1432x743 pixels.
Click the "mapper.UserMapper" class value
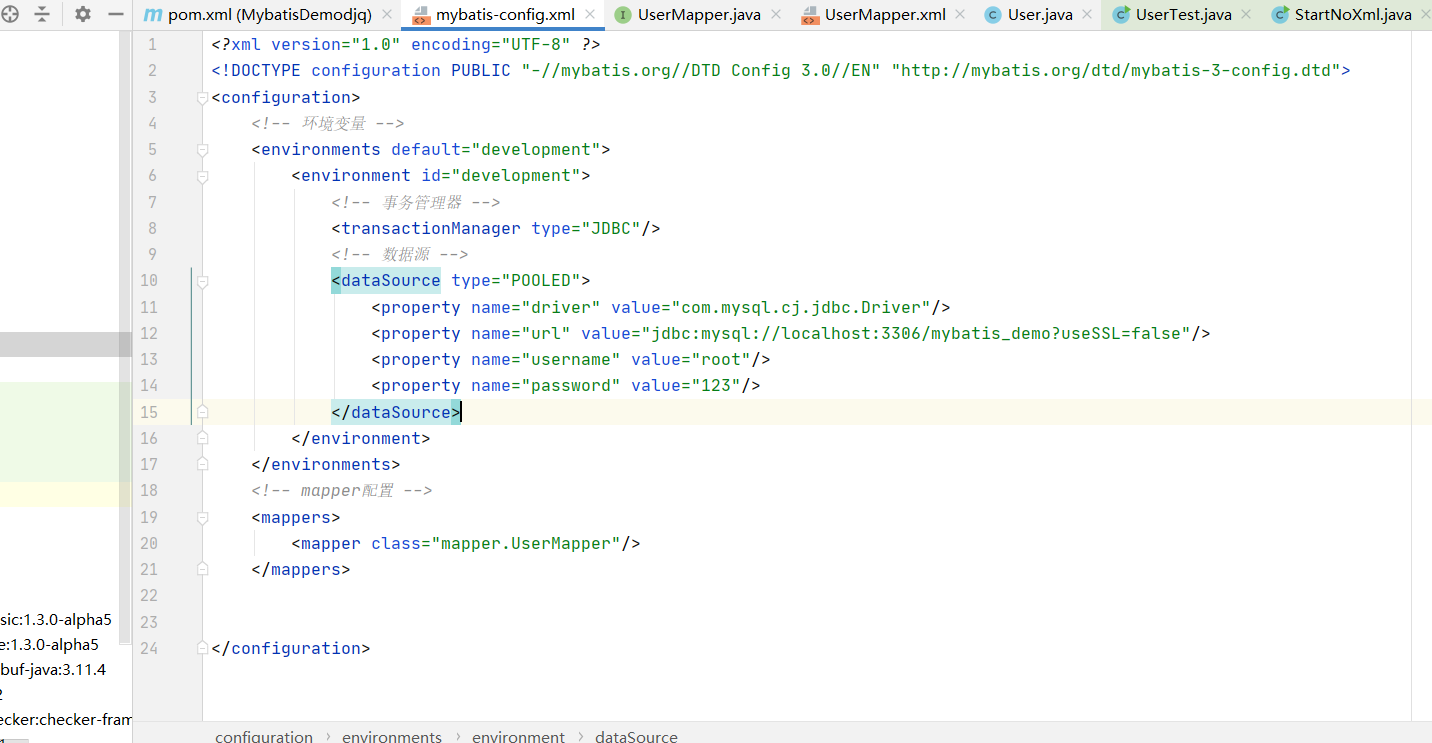click(526, 543)
